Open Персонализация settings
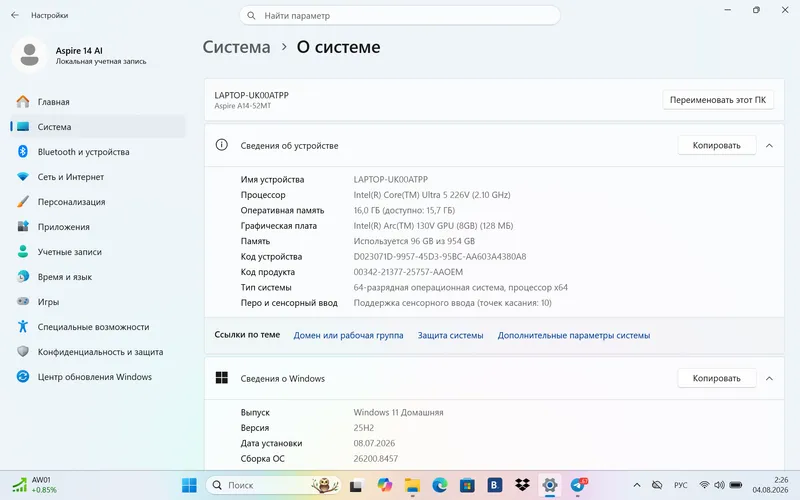The height and width of the screenshot is (500, 800). click(97, 202)
